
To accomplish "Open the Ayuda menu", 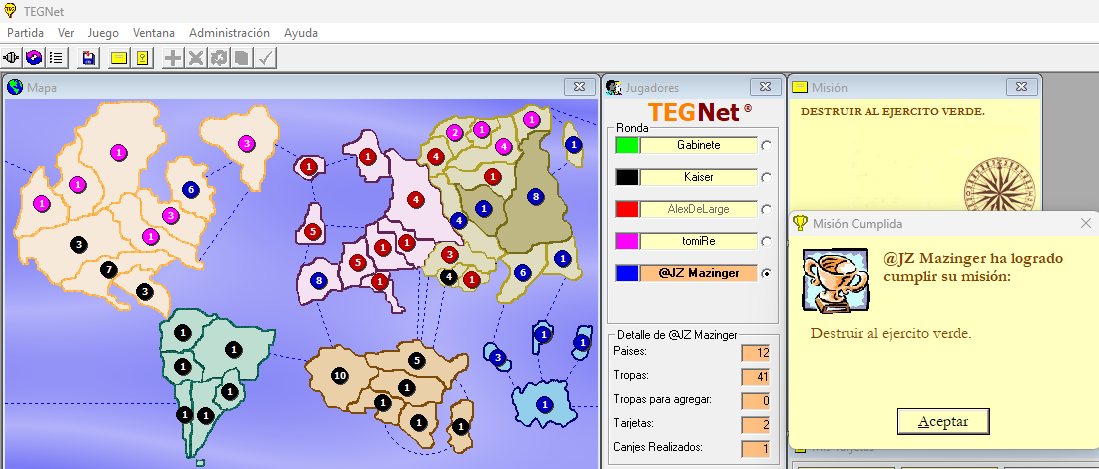I will coord(301,33).
